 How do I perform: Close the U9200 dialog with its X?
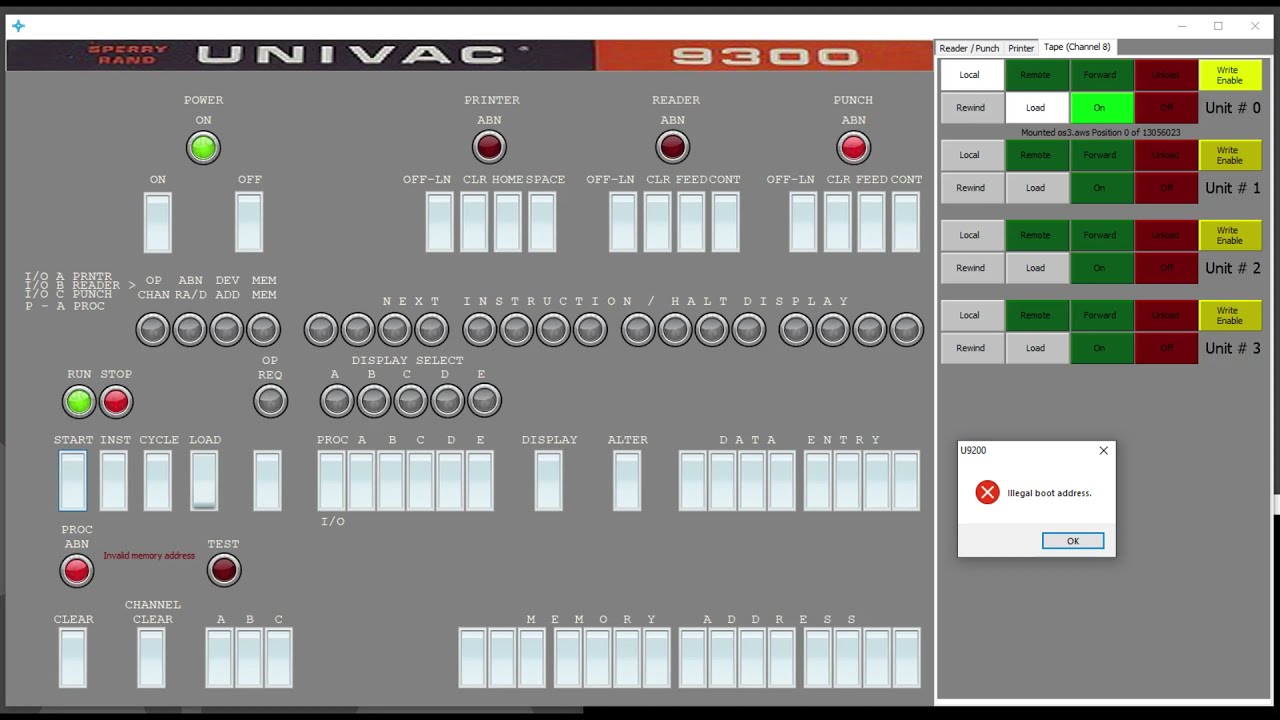click(x=1104, y=451)
